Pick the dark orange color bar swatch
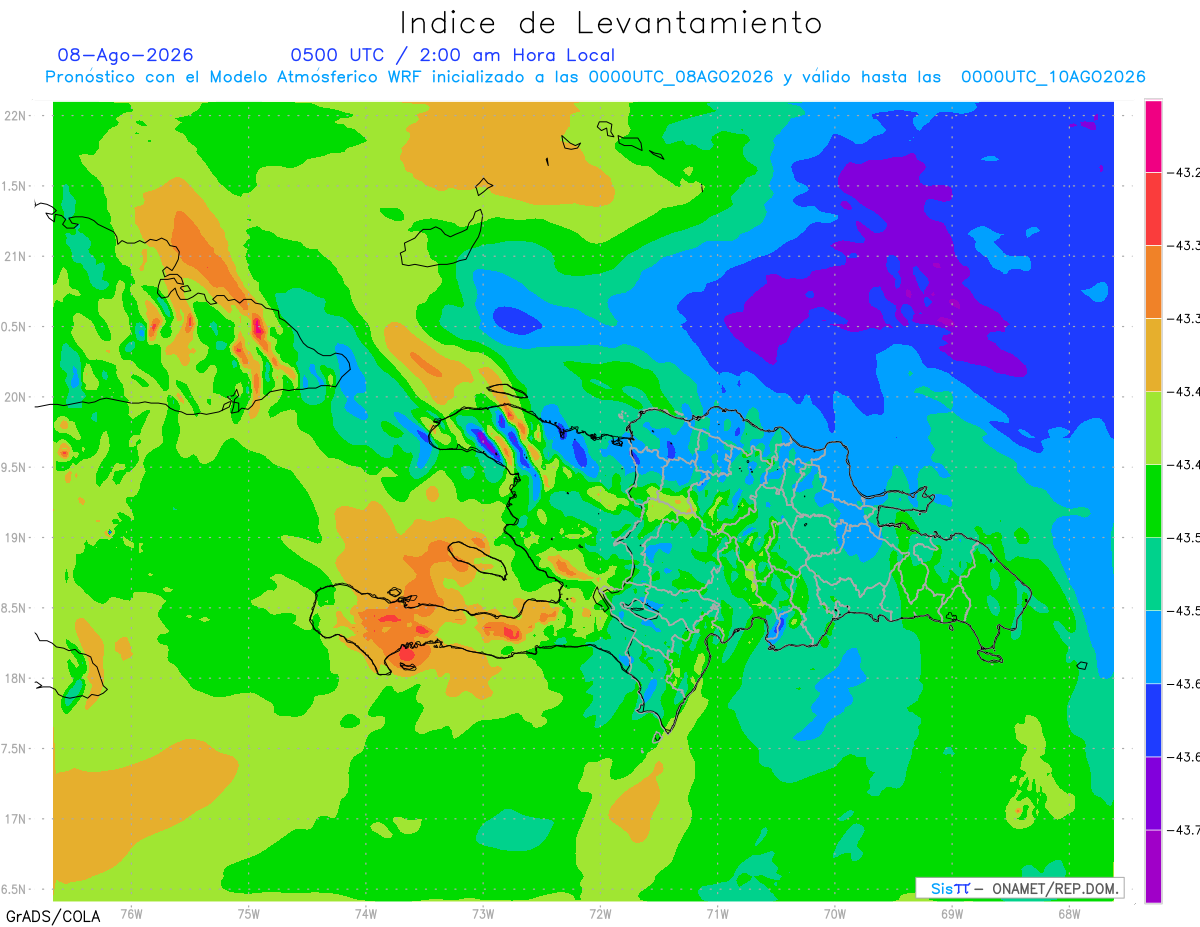The height and width of the screenshot is (927, 1200). [1153, 281]
